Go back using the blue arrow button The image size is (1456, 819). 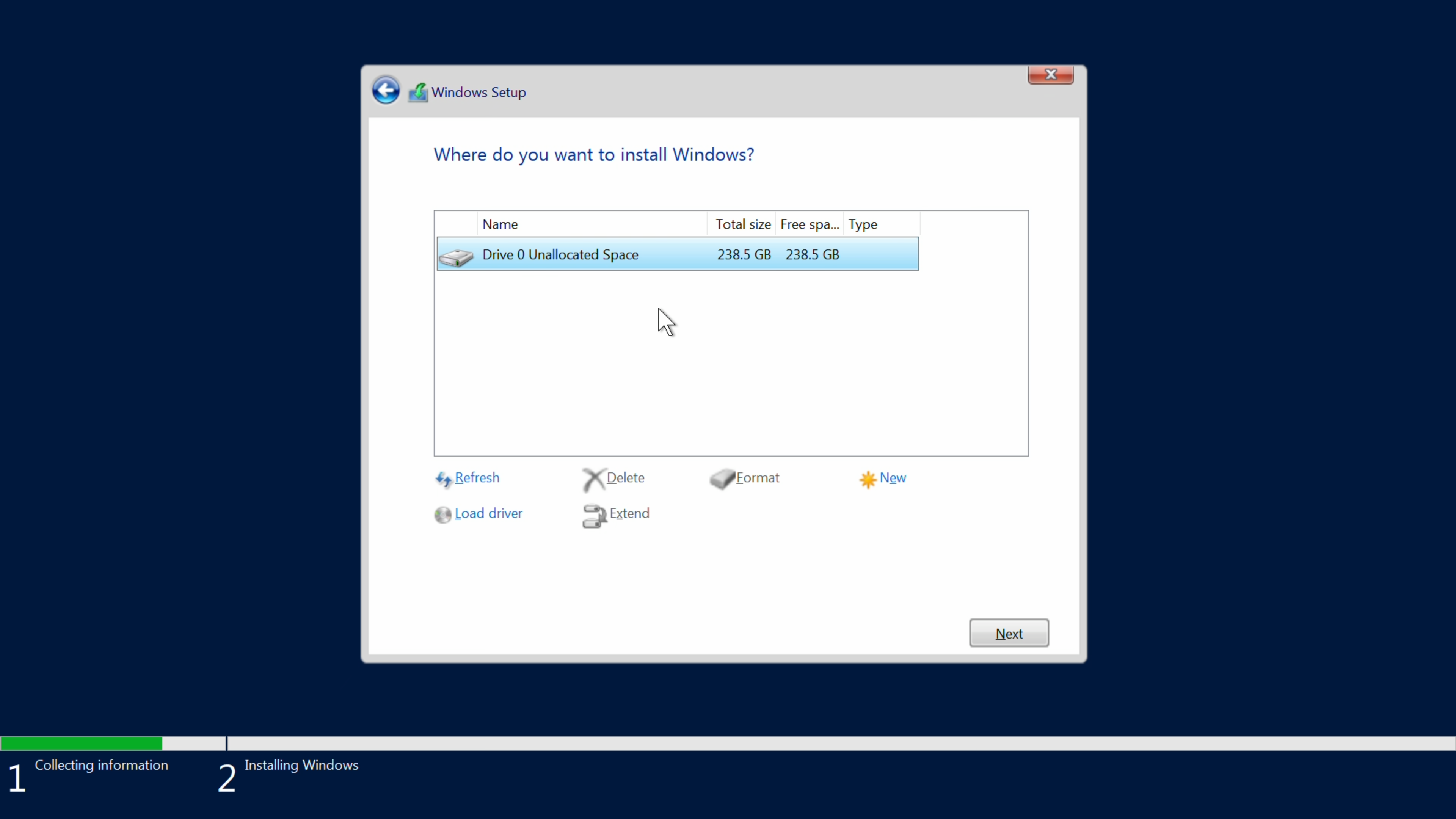[x=386, y=91]
